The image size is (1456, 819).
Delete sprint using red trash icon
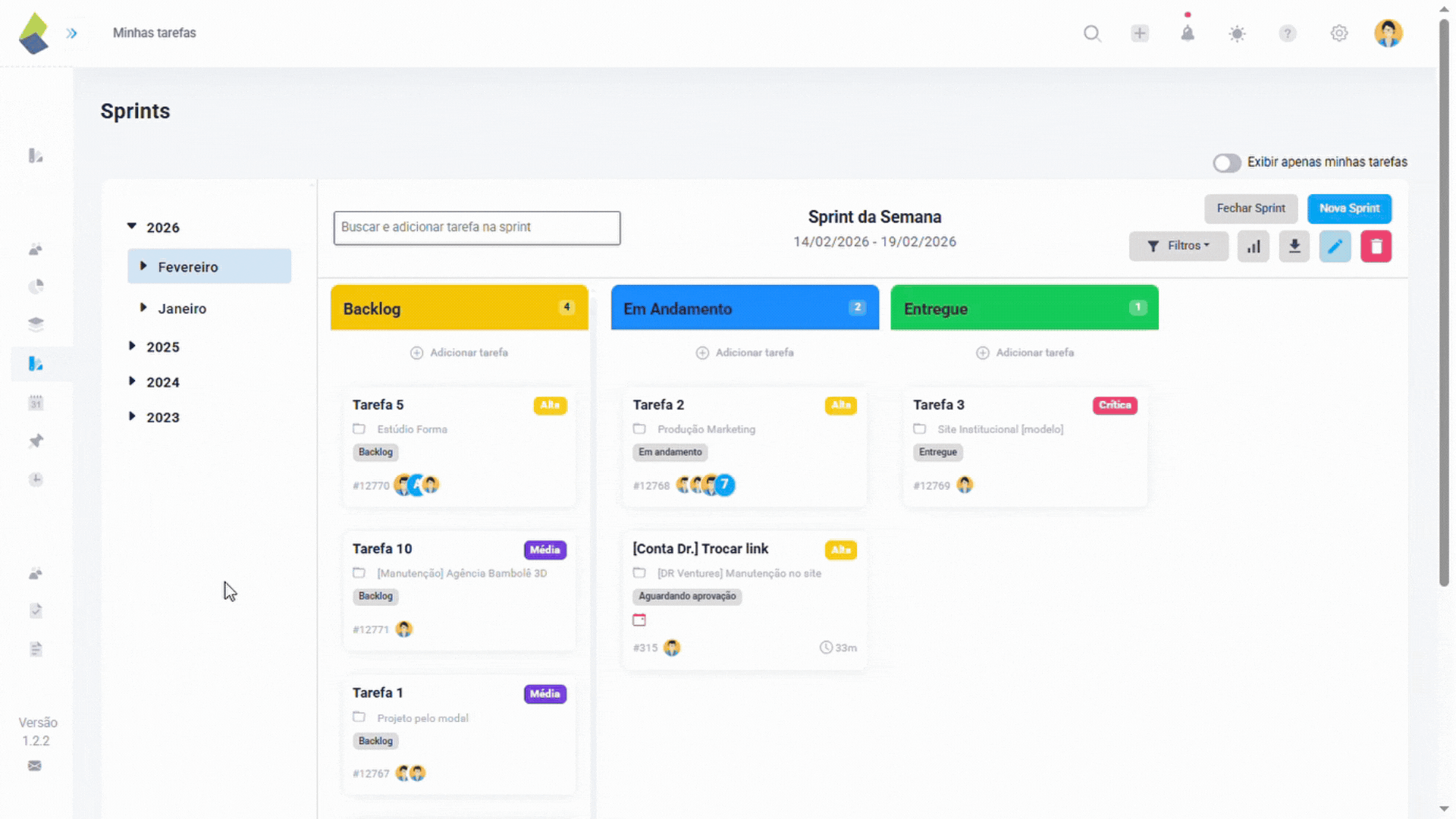click(1376, 246)
